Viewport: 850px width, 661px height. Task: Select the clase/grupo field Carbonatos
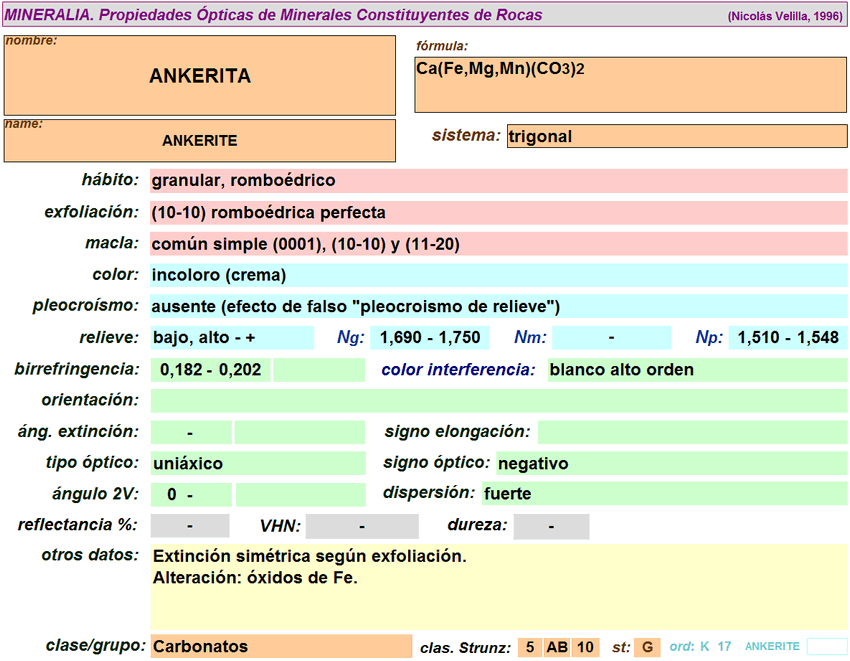click(x=280, y=647)
